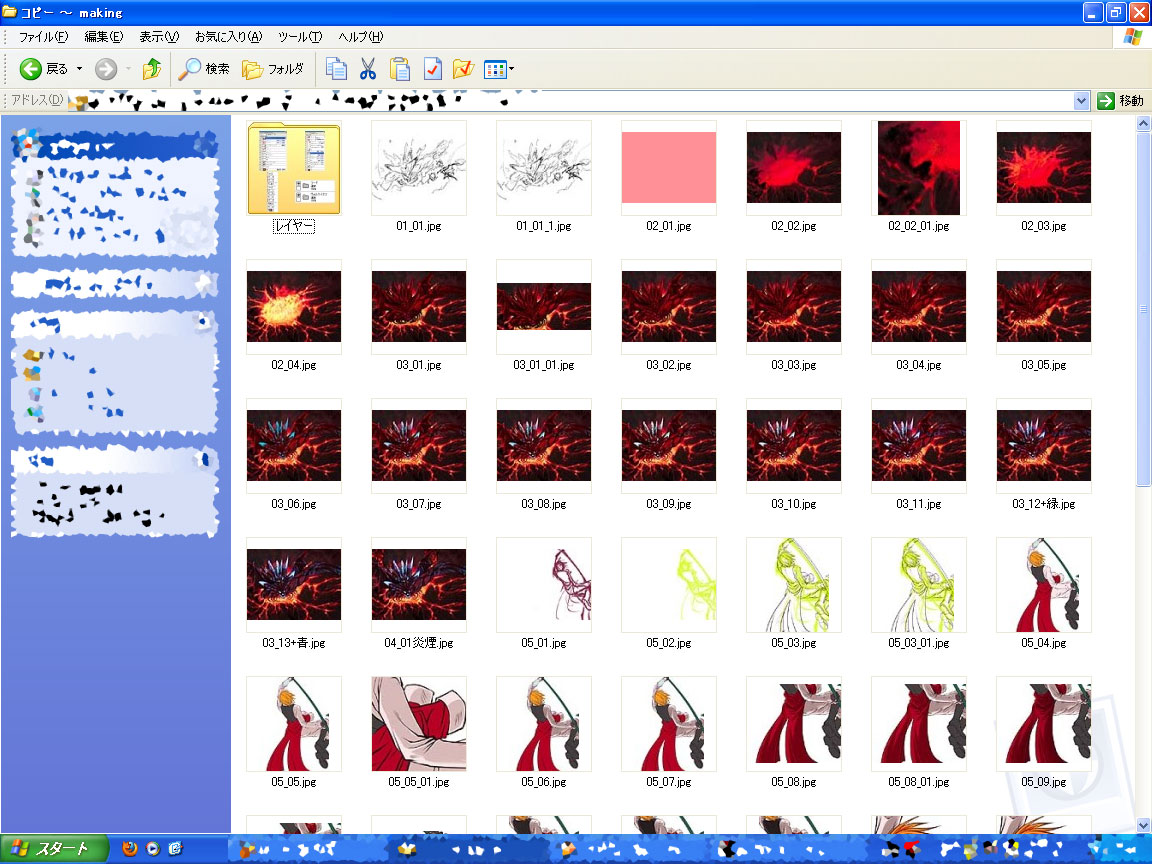This screenshot has height=864, width=1152.
Task: Click the Cut scissors icon
Action: point(367,69)
